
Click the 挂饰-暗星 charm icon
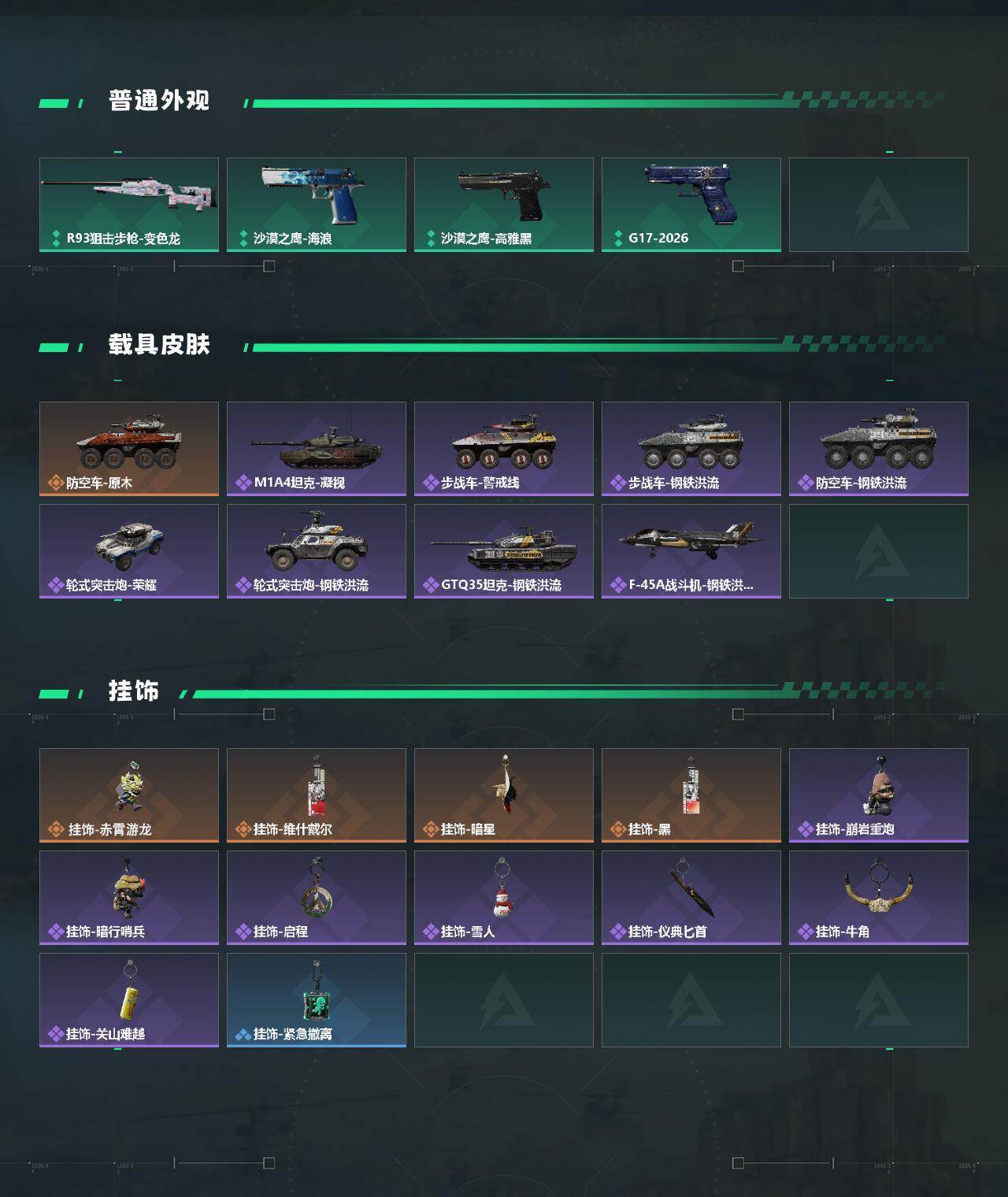(x=504, y=785)
